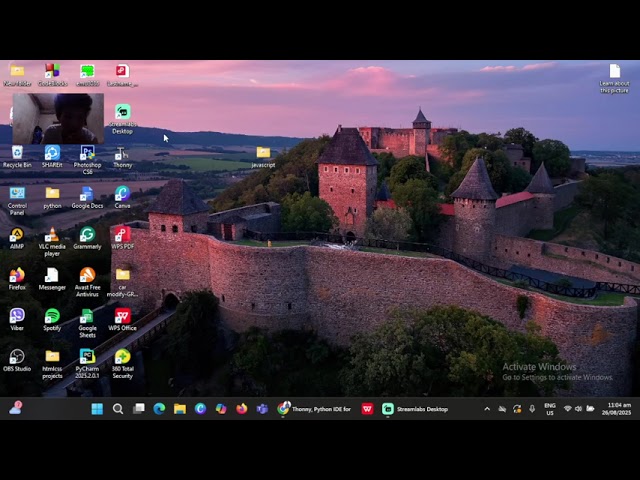Select the Messenger desktop file icon

pos(52,279)
